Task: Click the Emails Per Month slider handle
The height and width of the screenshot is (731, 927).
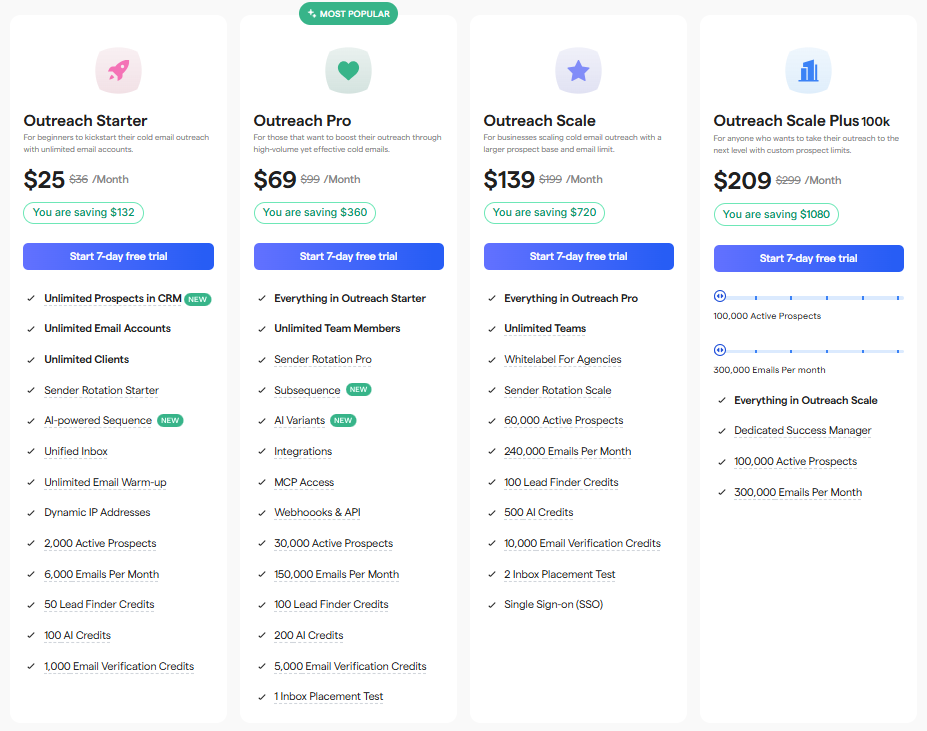Action: coord(719,350)
